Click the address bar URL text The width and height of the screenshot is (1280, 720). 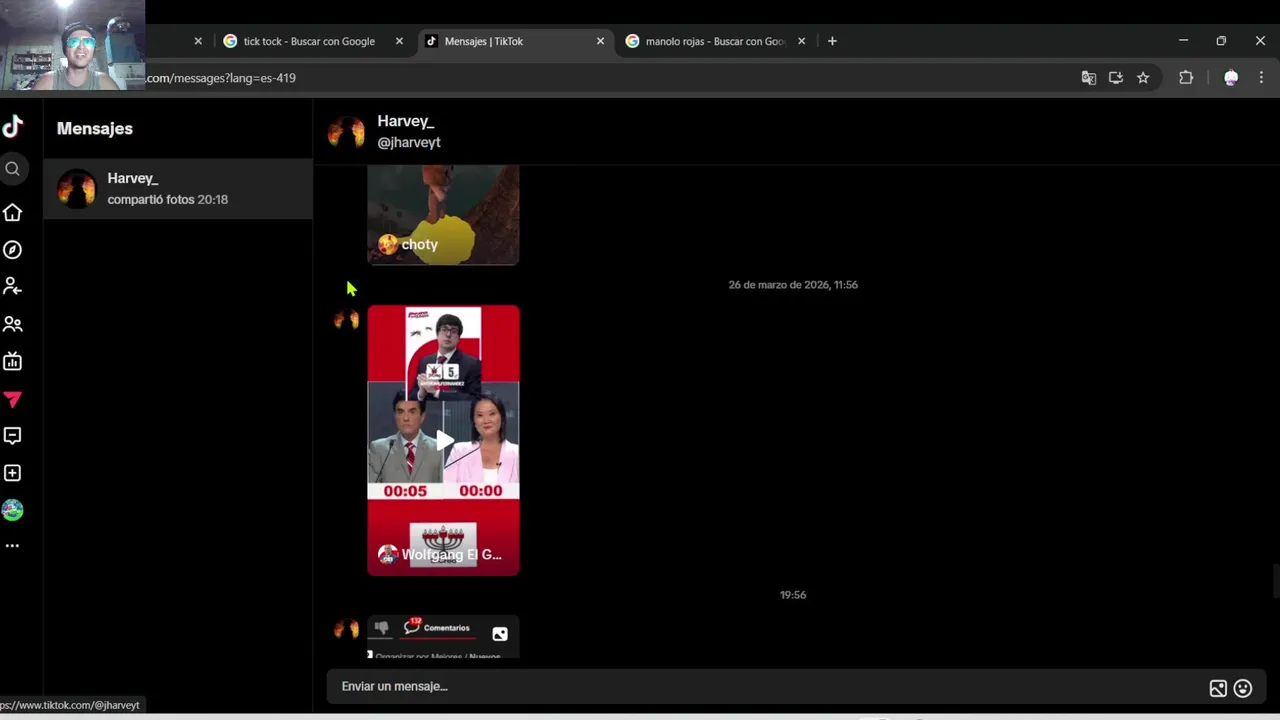pos(221,78)
